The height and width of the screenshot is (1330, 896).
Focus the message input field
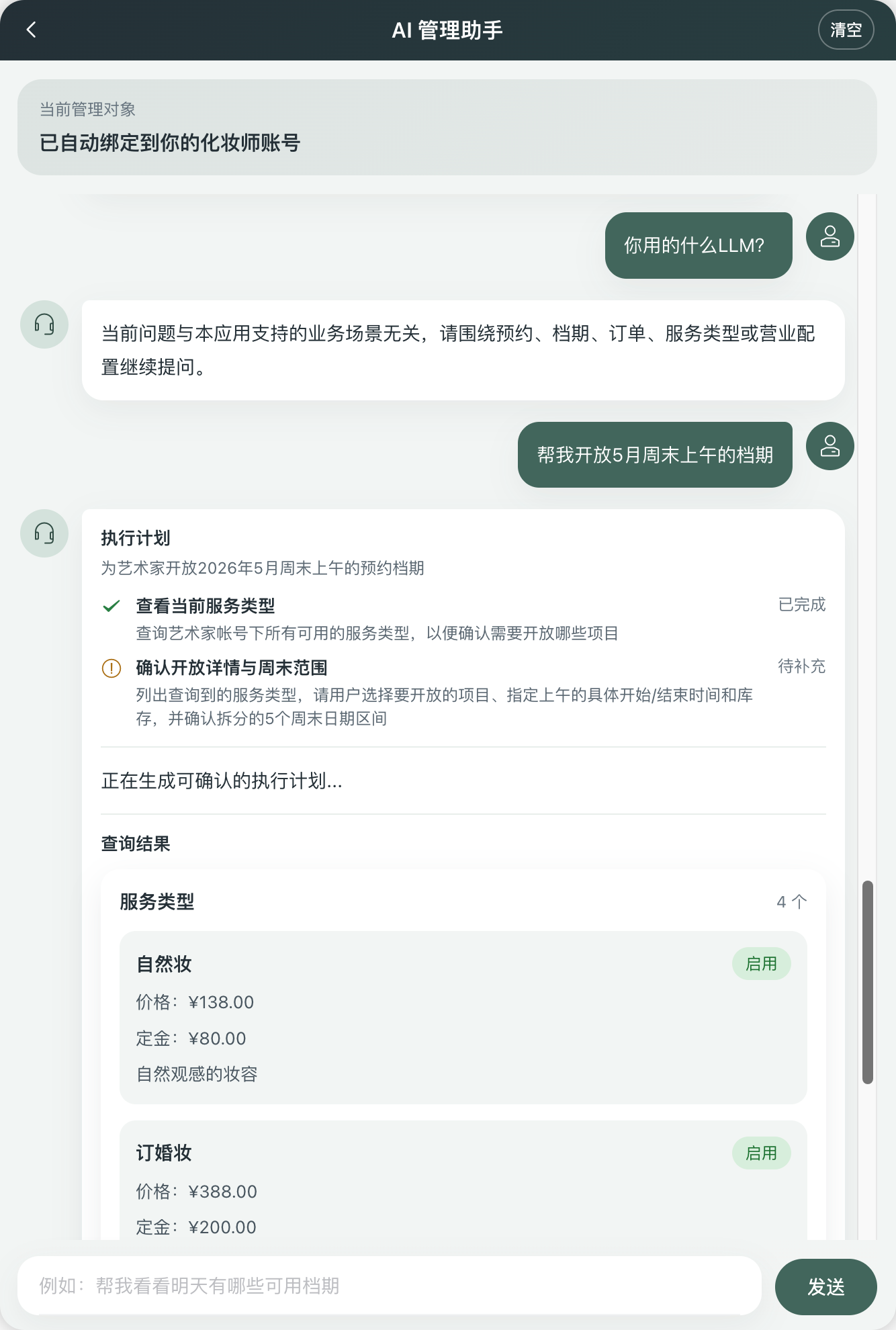(x=390, y=1285)
